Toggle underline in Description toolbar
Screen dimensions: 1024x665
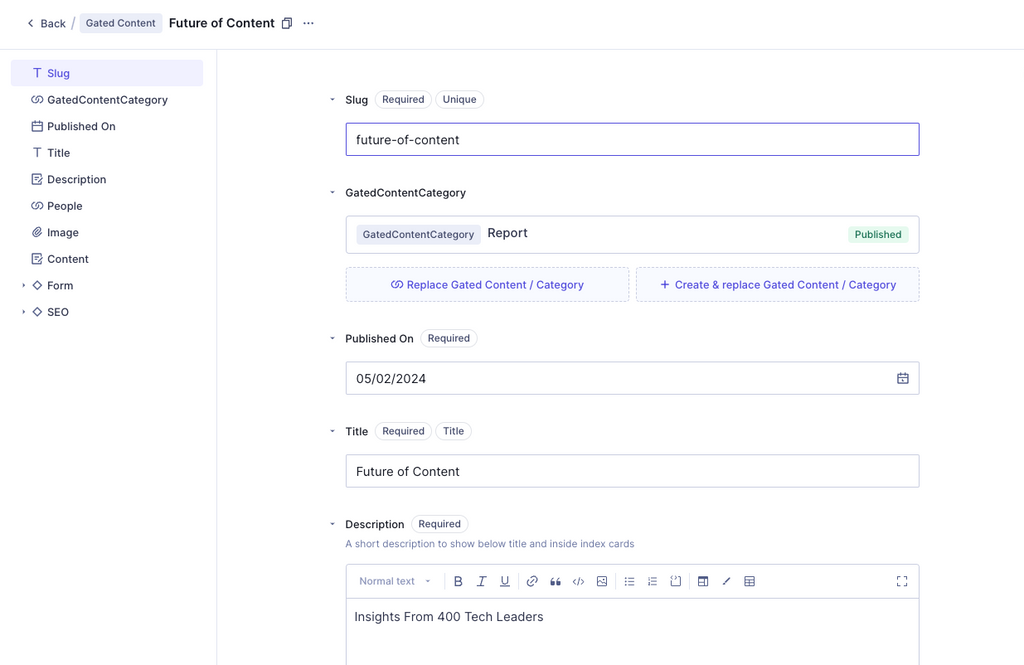pos(504,581)
